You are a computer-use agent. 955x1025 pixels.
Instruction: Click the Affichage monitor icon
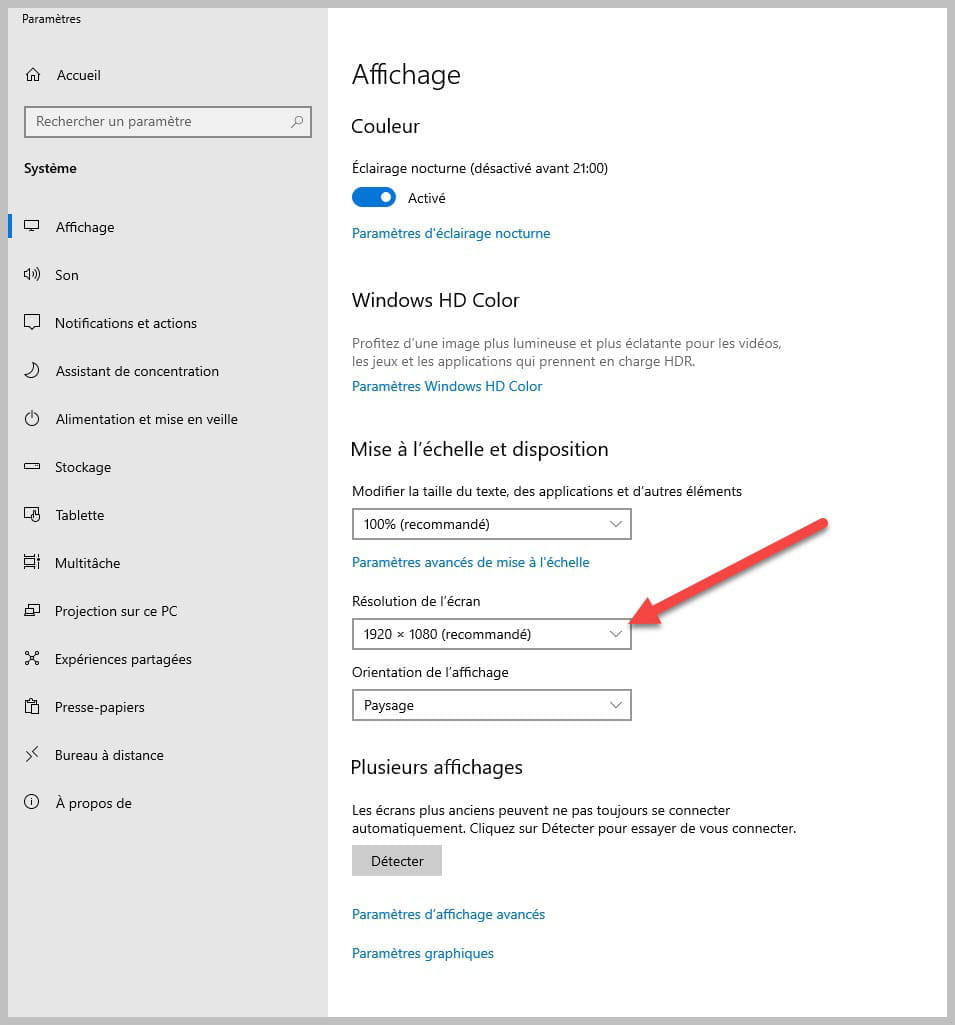tap(31, 226)
